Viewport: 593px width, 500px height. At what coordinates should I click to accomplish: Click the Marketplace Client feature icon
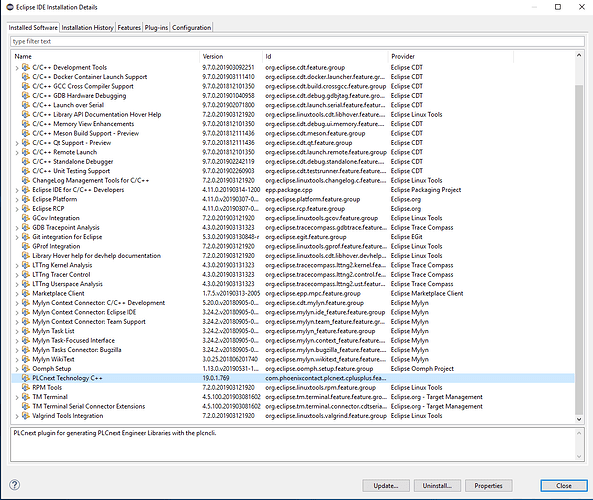(26, 293)
